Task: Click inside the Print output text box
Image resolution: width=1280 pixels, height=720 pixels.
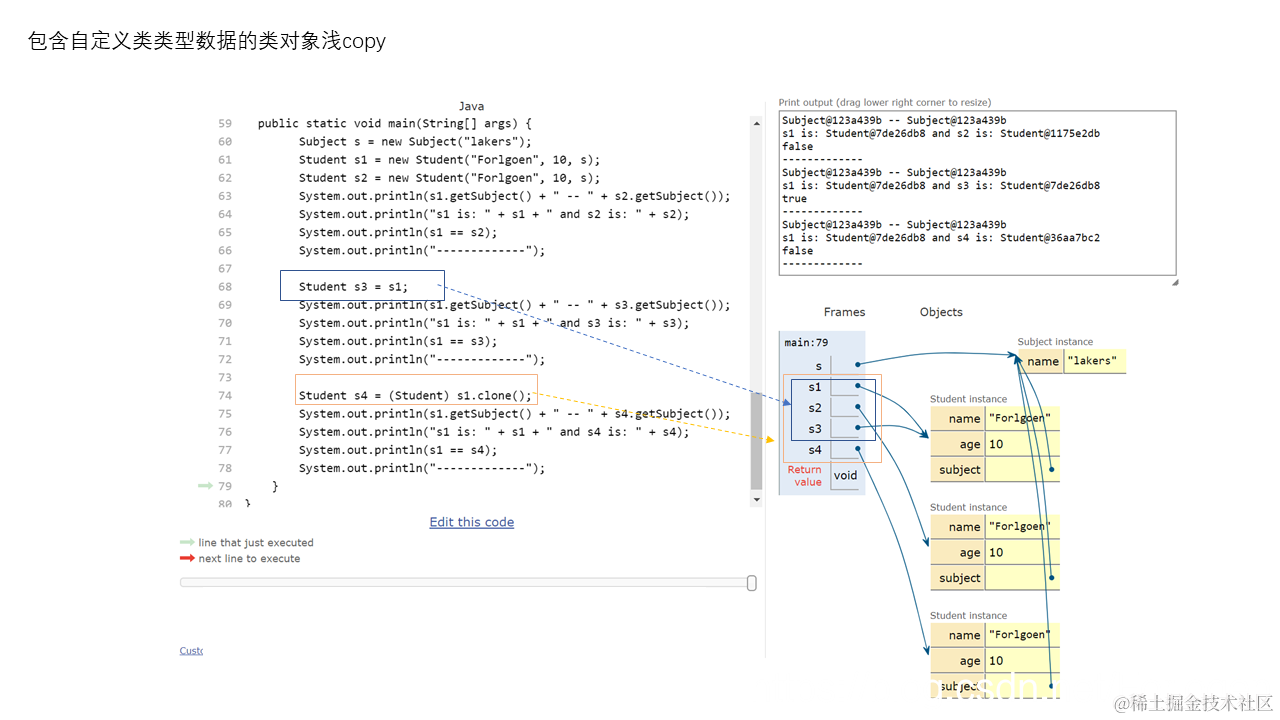Action: pyautogui.click(x=977, y=193)
